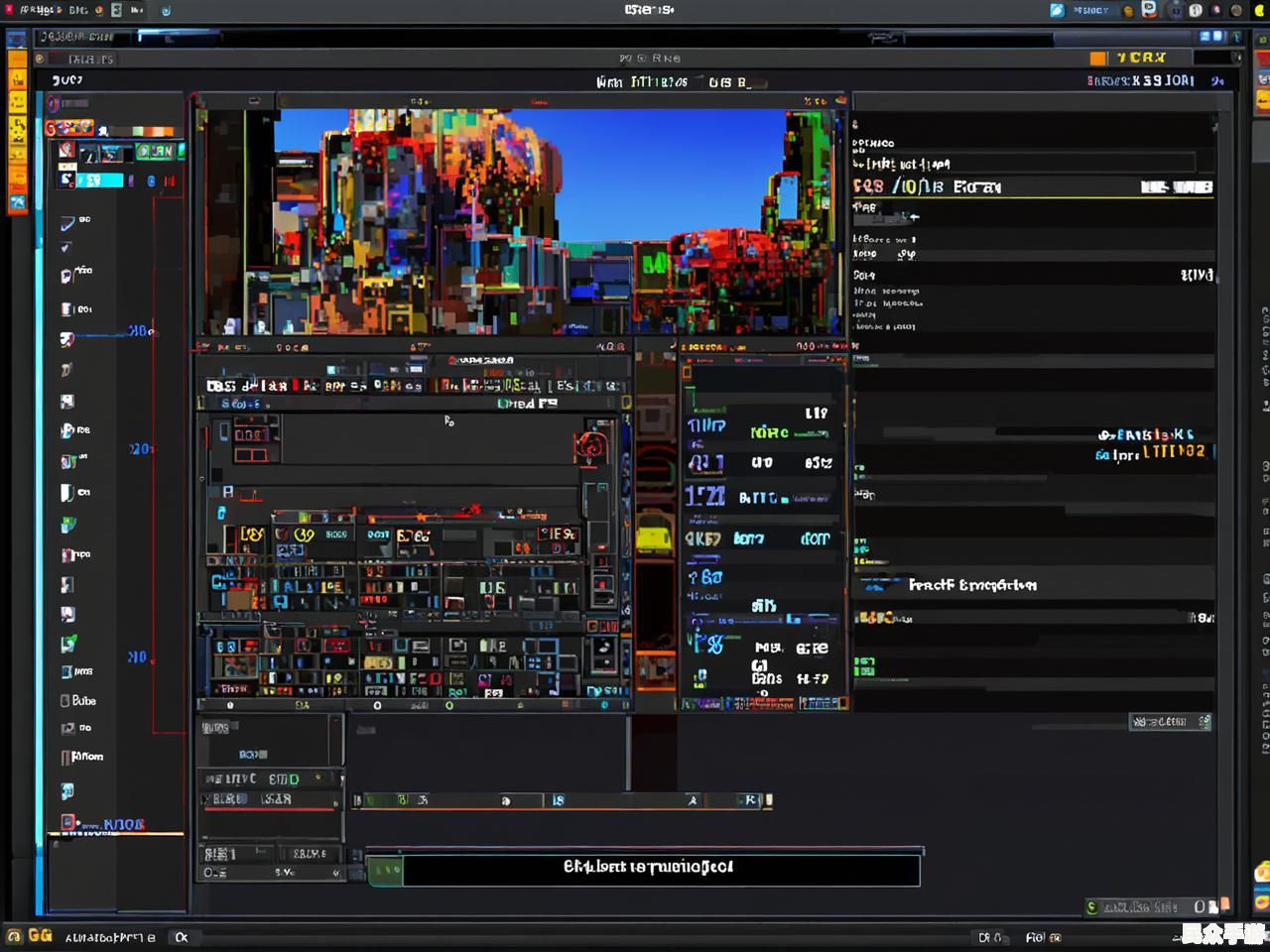
Task: Toggle the green indicator left of the bottom text bar
Action: (385, 870)
